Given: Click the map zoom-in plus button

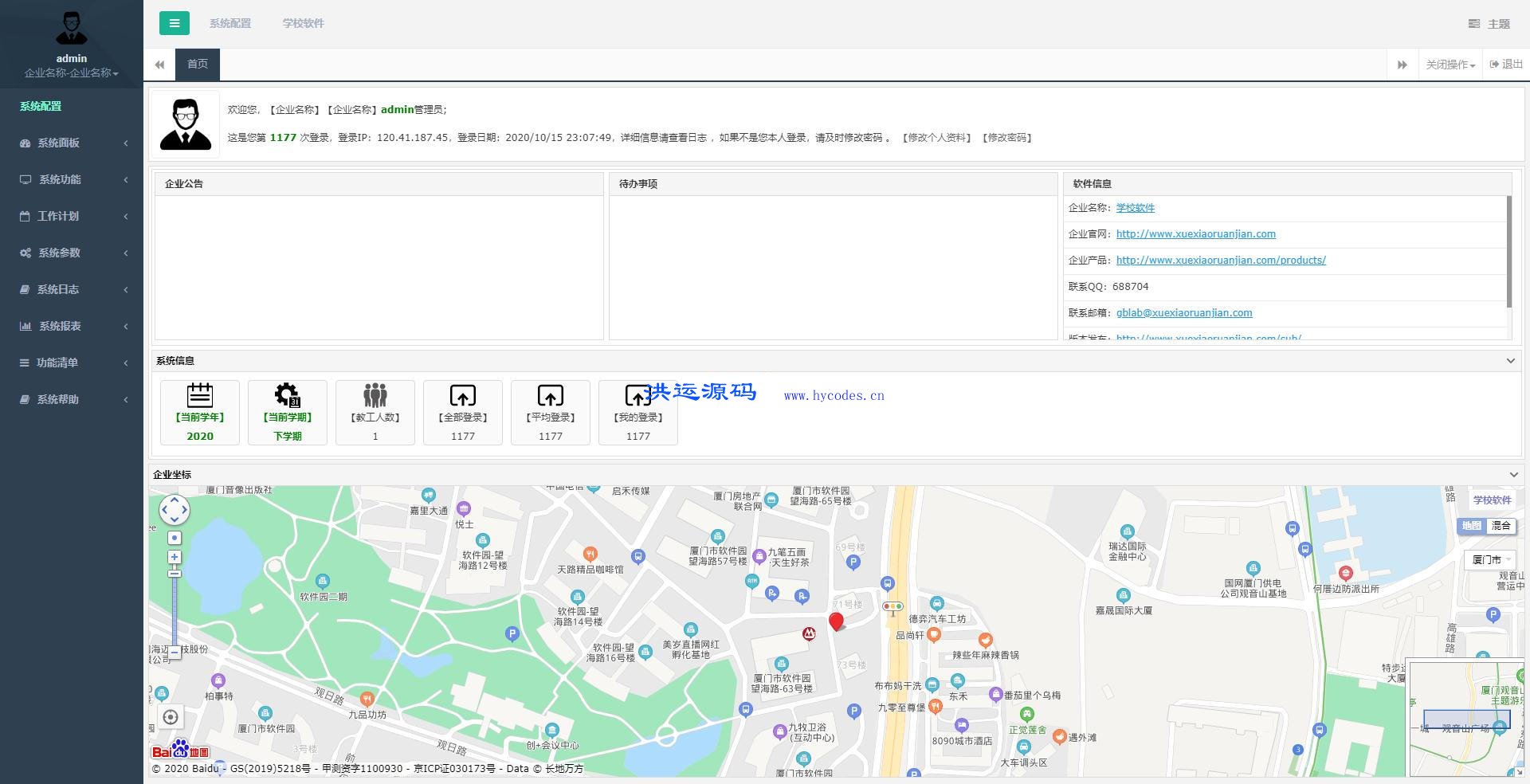Looking at the screenshot, I should 175,557.
